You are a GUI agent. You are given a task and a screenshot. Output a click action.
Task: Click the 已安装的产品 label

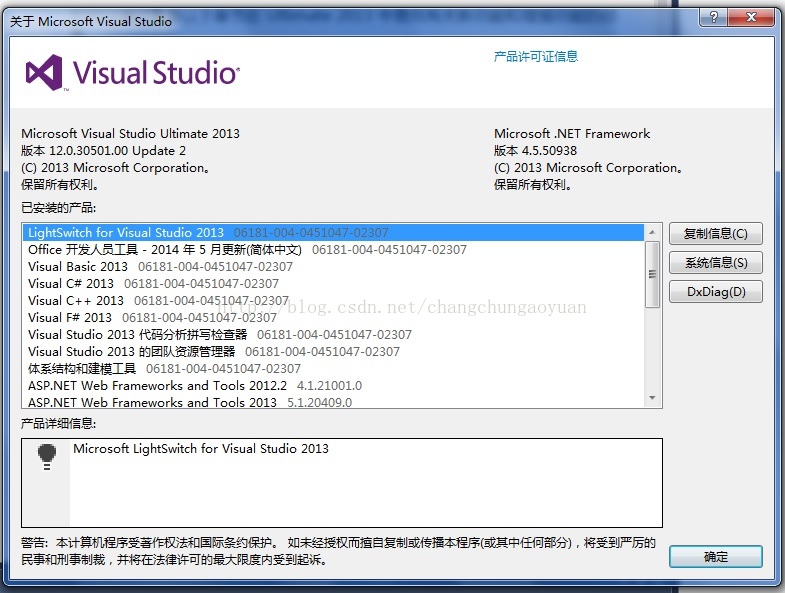pyautogui.click(x=59, y=207)
